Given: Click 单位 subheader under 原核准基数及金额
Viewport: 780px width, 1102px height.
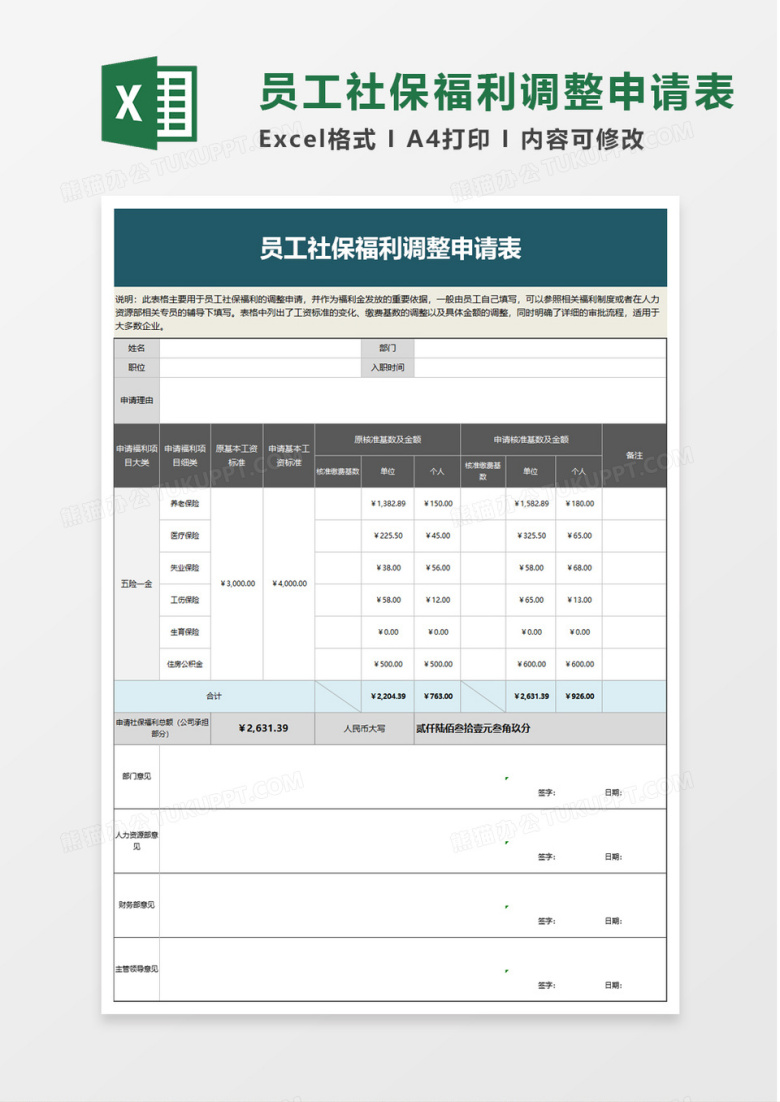Looking at the screenshot, I should (x=388, y=472).
